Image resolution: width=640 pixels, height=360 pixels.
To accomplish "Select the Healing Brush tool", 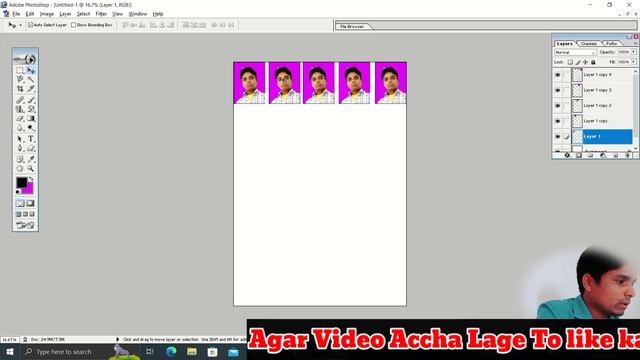I will point(20,100).
